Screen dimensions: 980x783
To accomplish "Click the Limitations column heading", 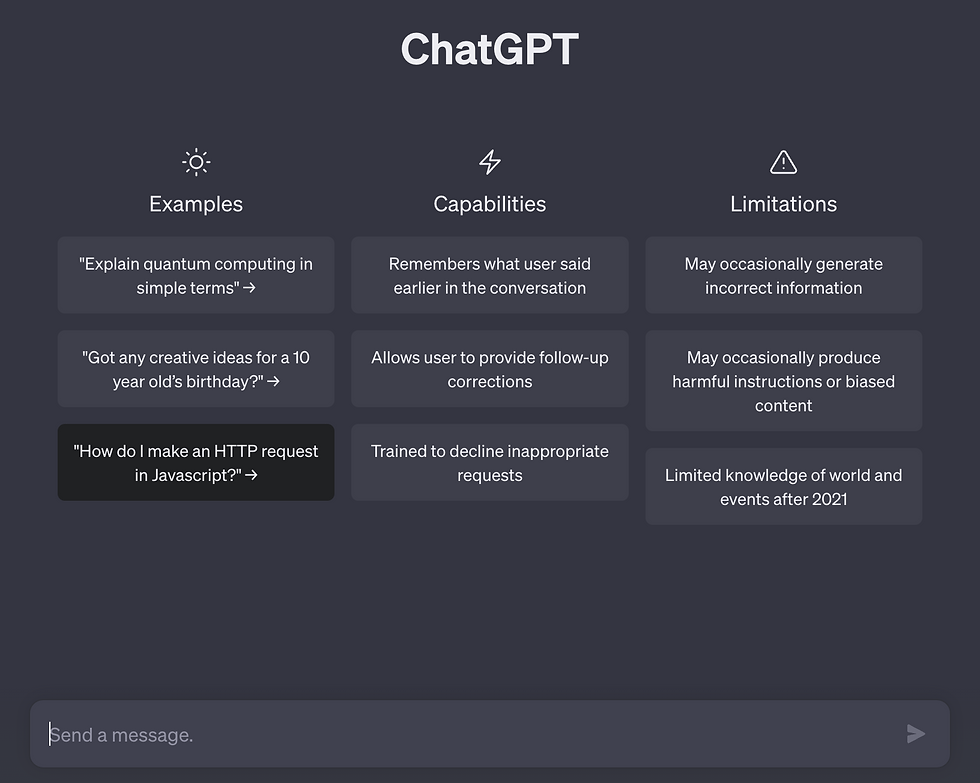I will coord(783,204).
